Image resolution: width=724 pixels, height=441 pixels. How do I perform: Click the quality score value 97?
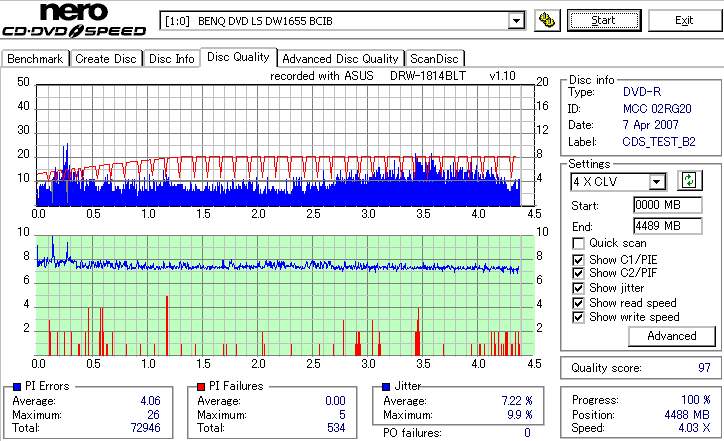coord(704,368)
